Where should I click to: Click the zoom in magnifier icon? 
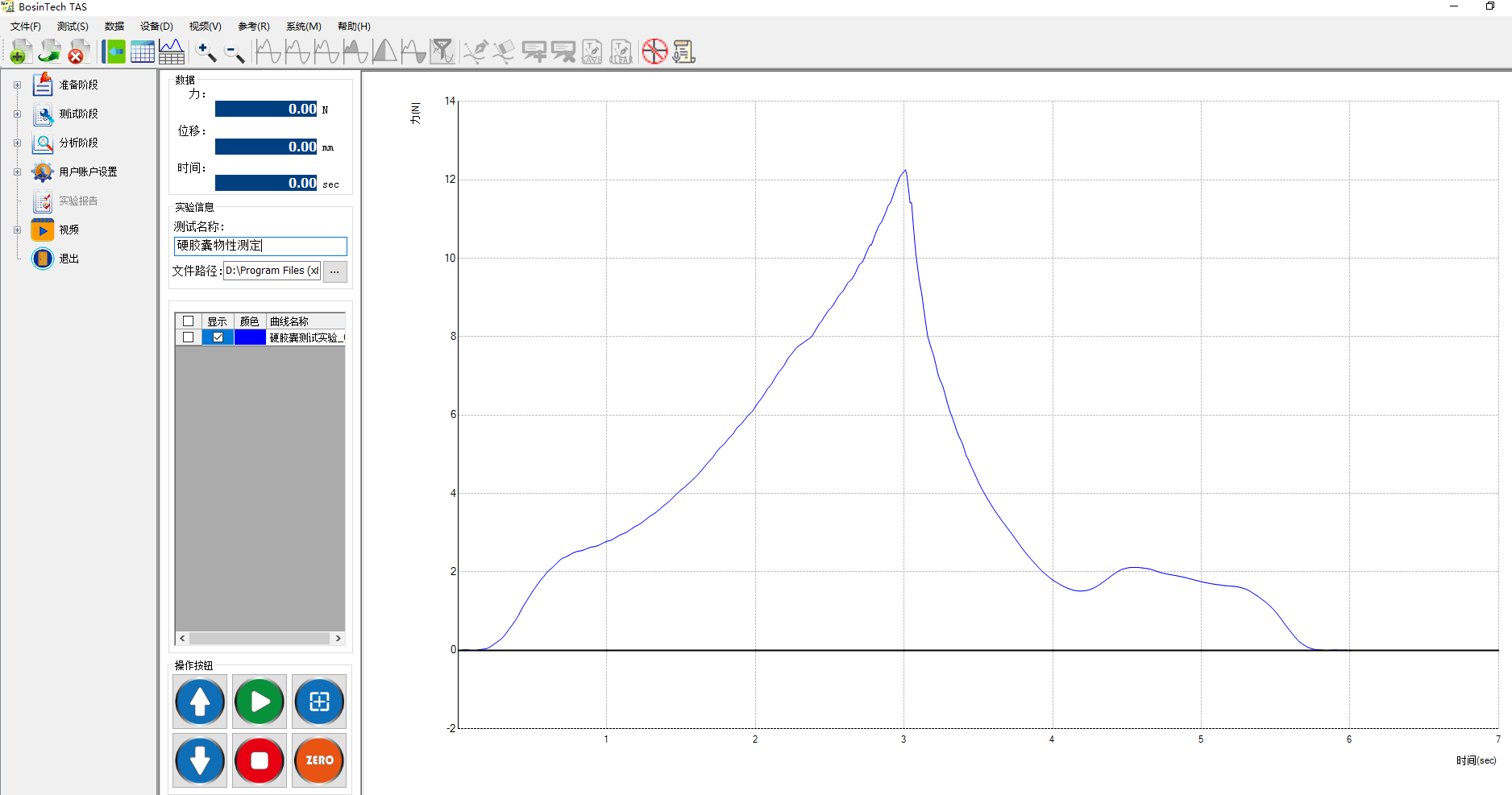click(206, 52)
